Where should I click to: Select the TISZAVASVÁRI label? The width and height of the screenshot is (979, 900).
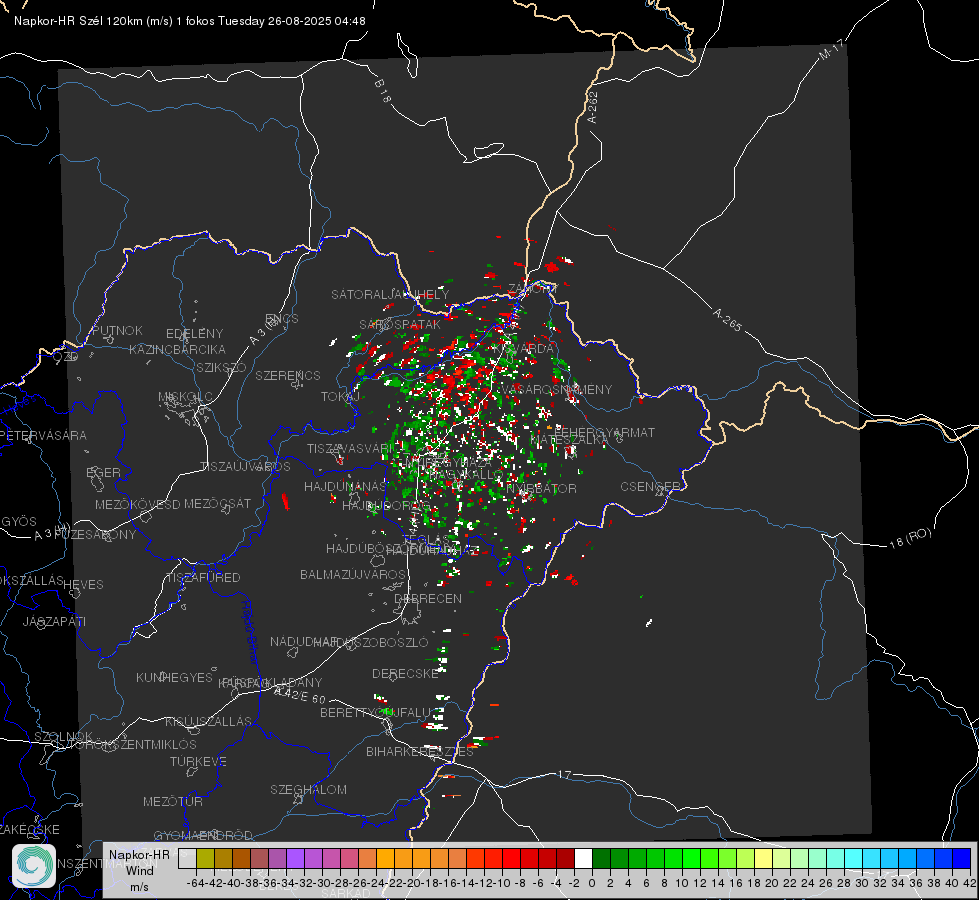tap(352, 448)
